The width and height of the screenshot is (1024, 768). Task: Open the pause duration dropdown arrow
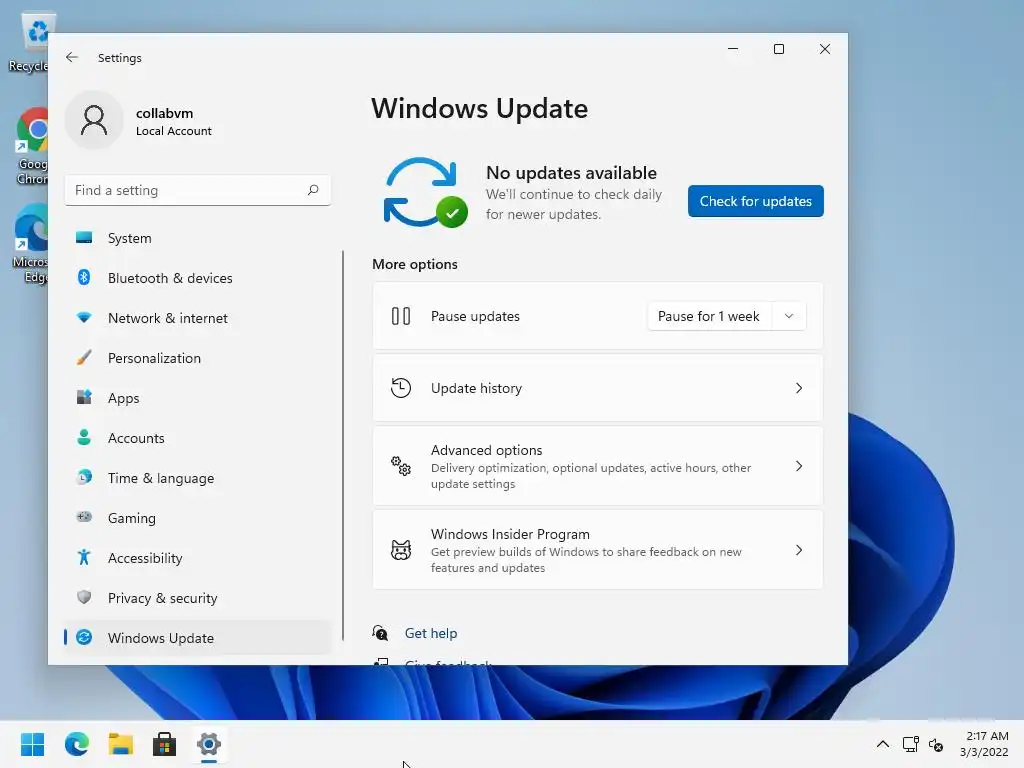click(789, 316)
